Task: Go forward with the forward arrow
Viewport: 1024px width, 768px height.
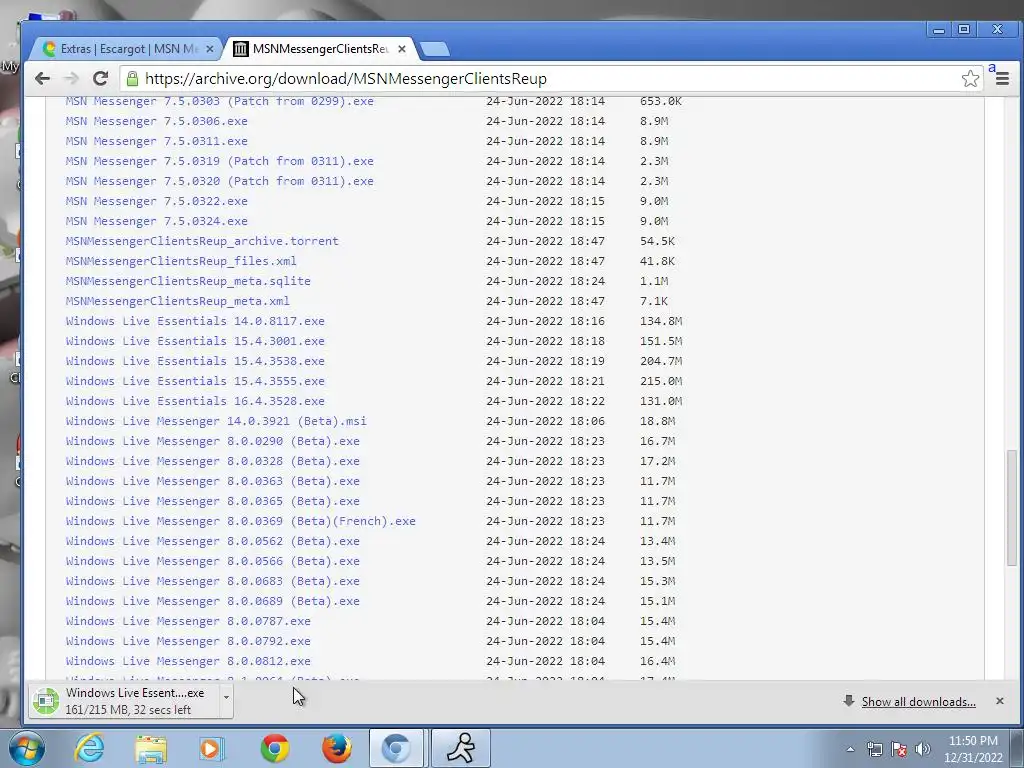Action: tap(71, 79)
